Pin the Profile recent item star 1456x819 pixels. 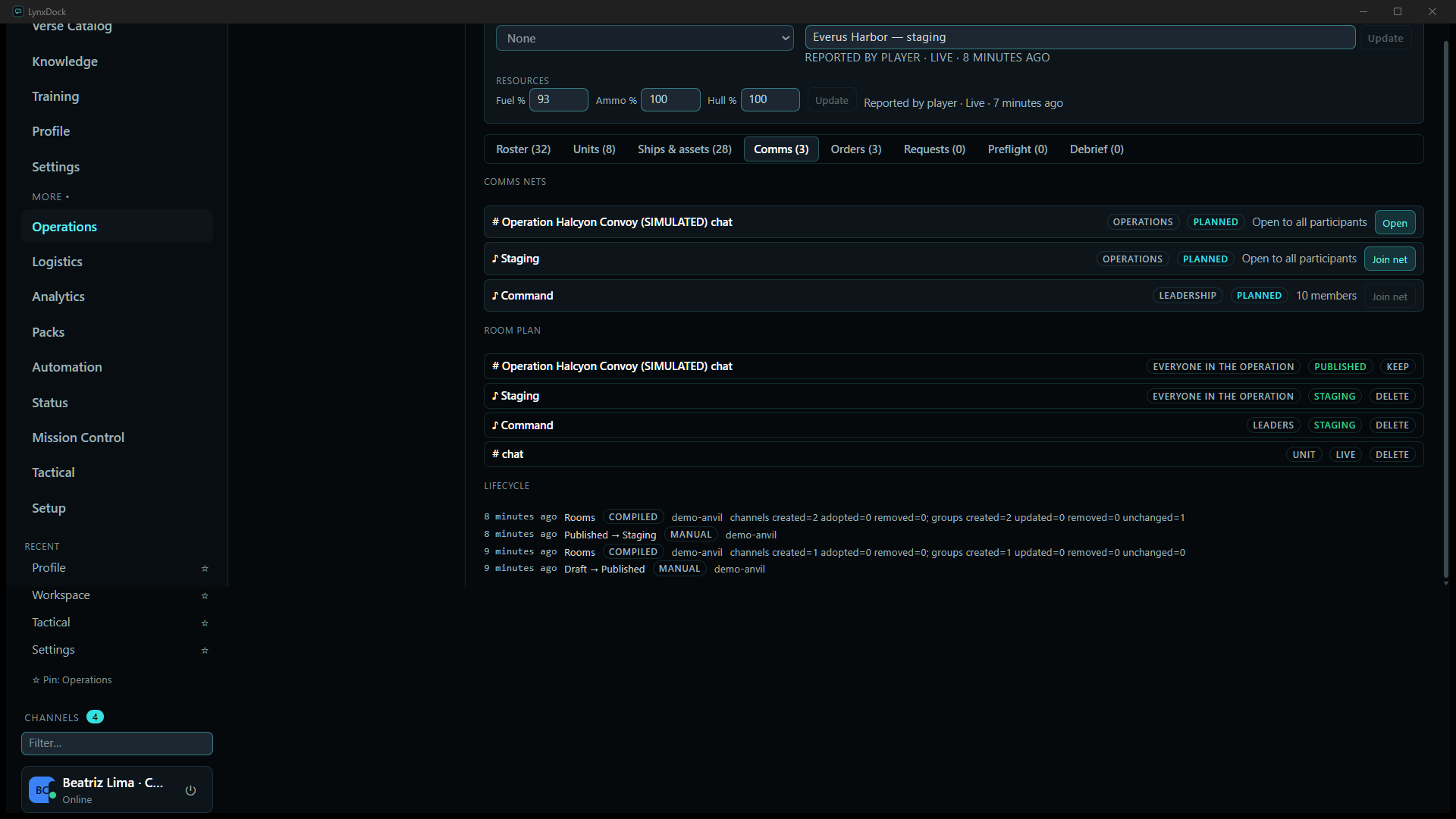(205, 569)
